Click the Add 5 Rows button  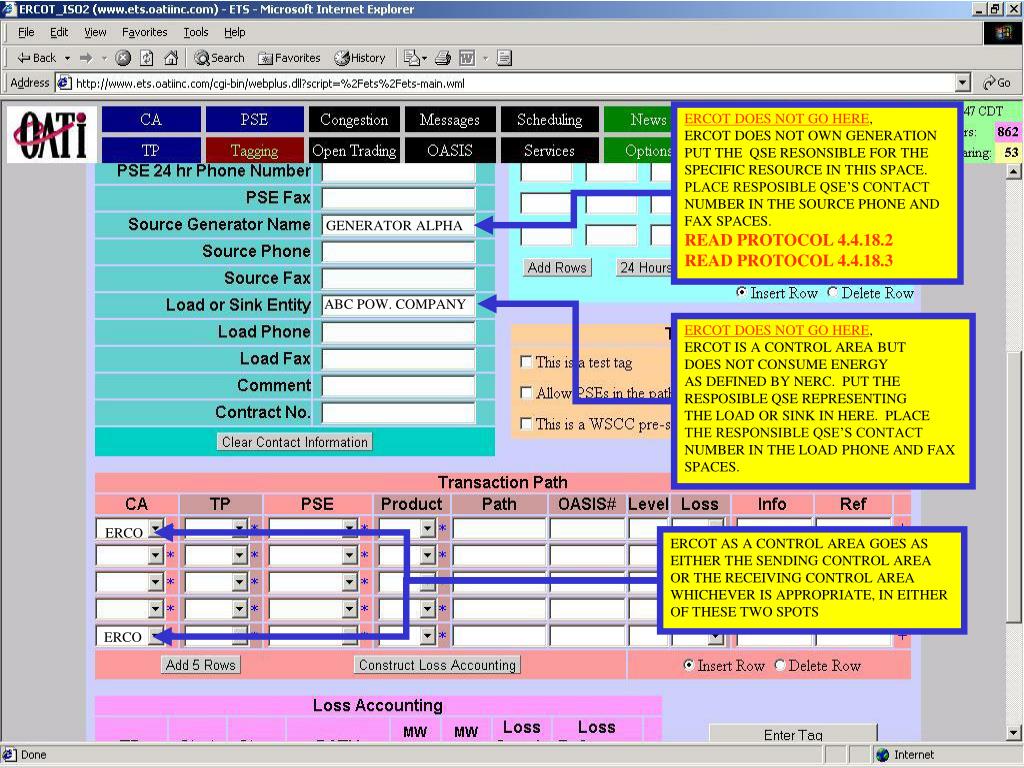coord(200,665)
